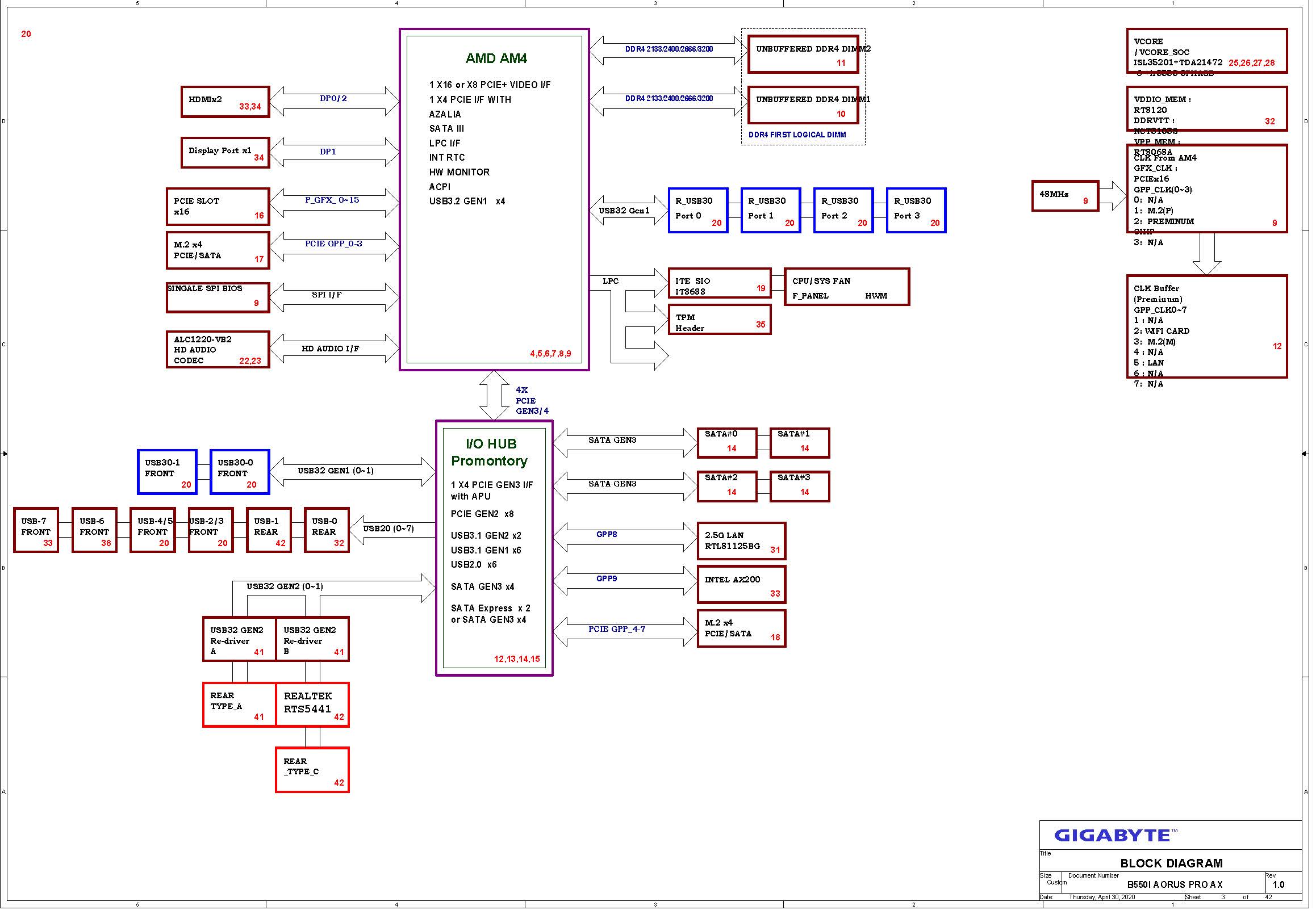Select the USB-0 REAR block
The image size is (1316, 910).
point(327,530)
